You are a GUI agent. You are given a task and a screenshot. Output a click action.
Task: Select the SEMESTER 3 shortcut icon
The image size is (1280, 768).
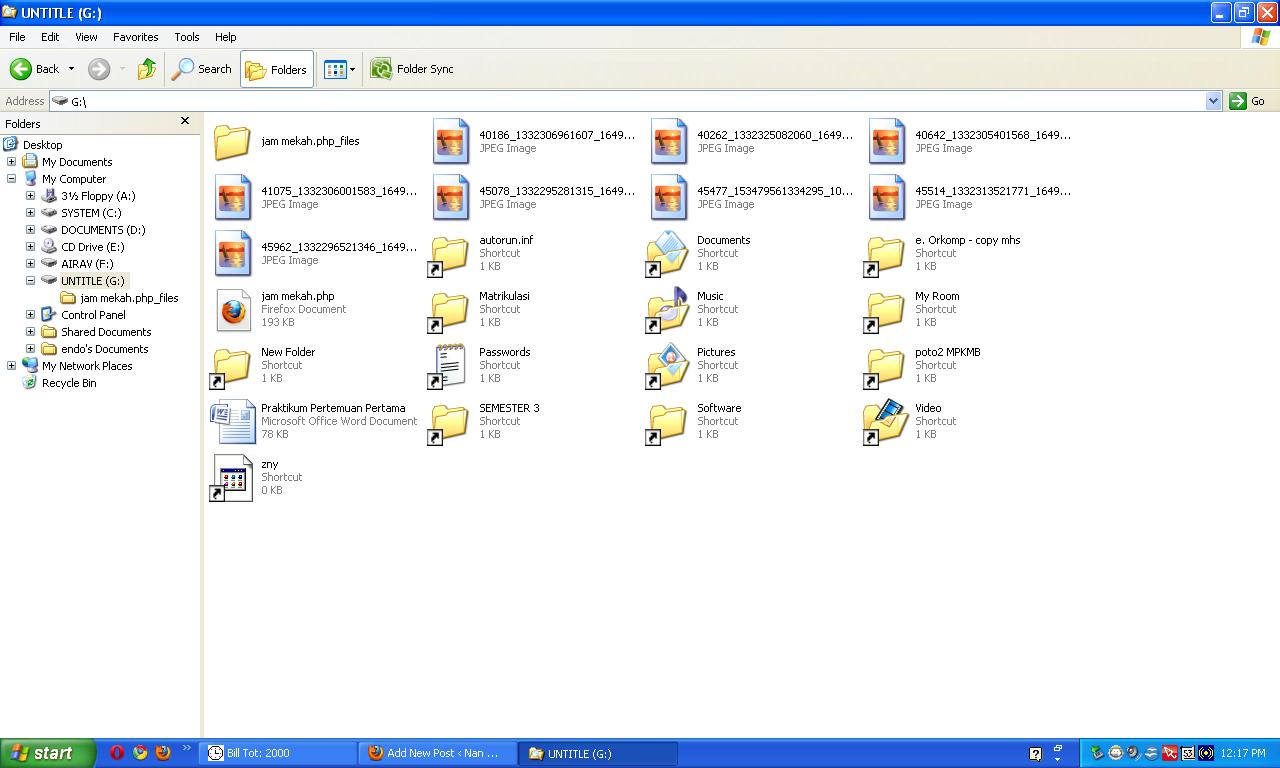coord(450,421)
